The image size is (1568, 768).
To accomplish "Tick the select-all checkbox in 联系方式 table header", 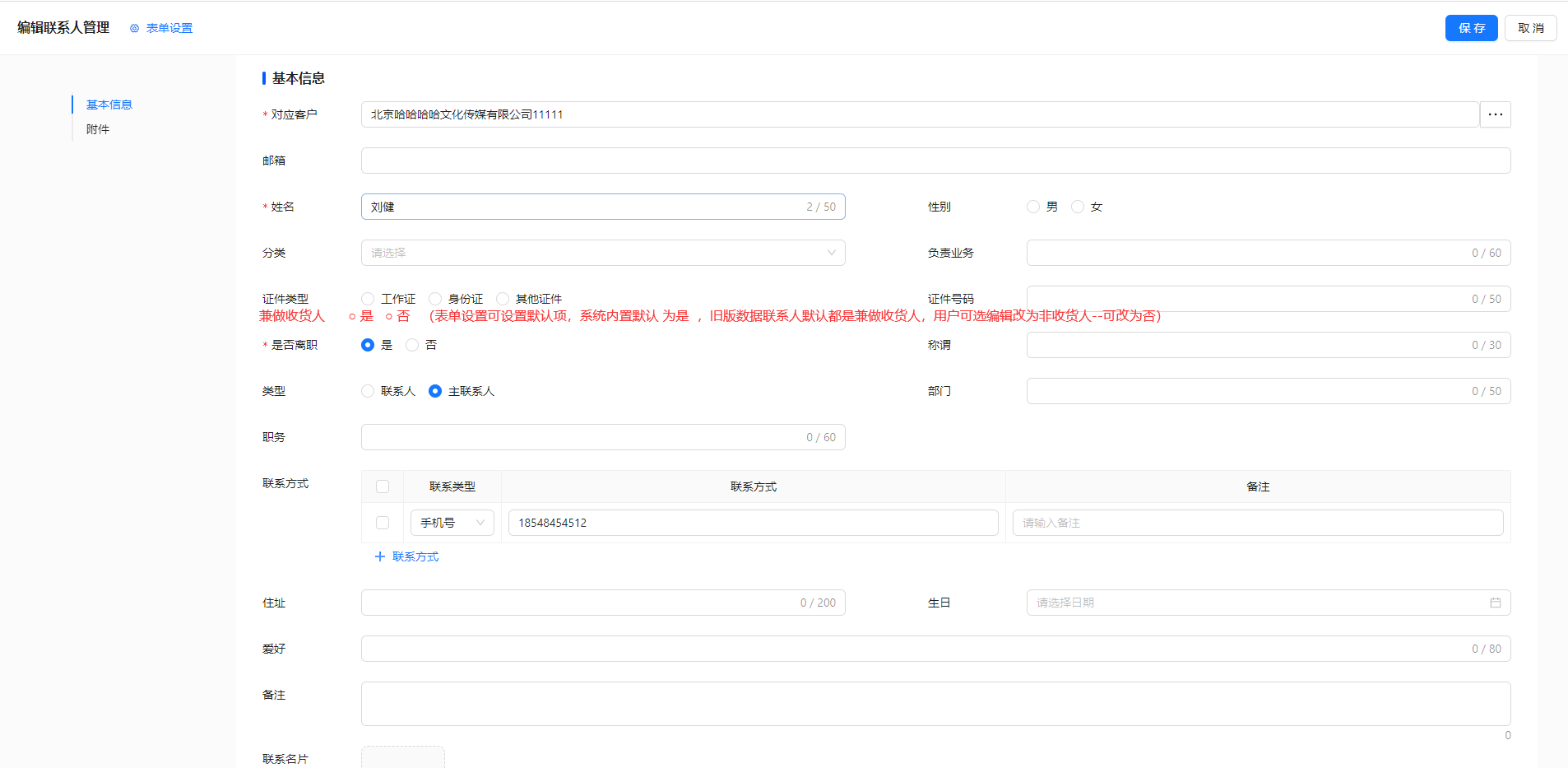I will click(x=383, y=486).
